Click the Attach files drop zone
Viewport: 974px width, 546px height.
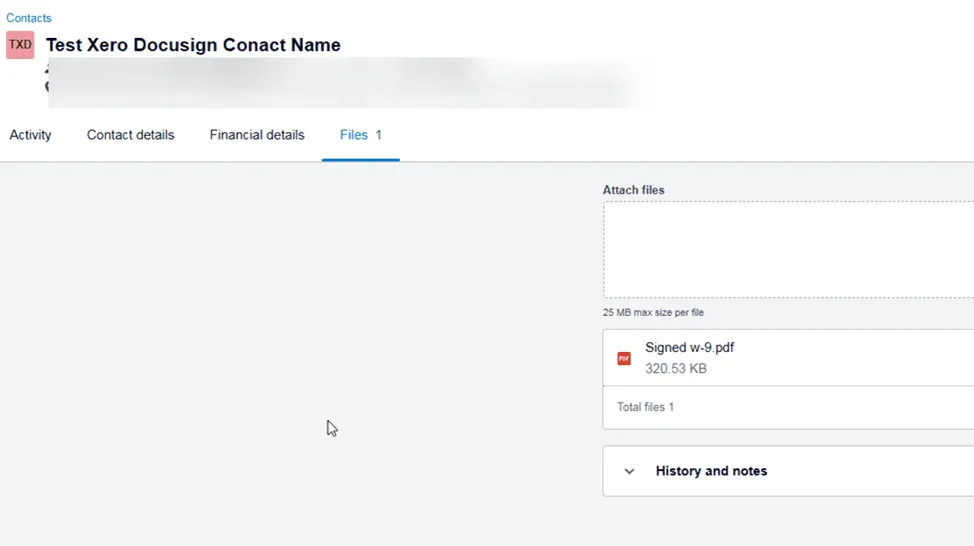[x=788, y=250]
